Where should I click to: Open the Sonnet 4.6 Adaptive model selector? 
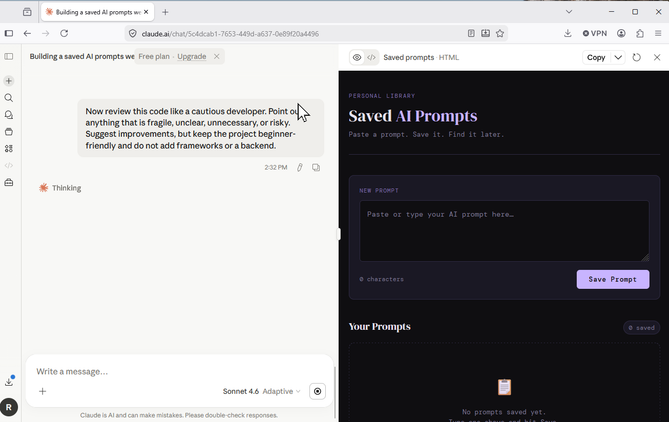point(262,391)
